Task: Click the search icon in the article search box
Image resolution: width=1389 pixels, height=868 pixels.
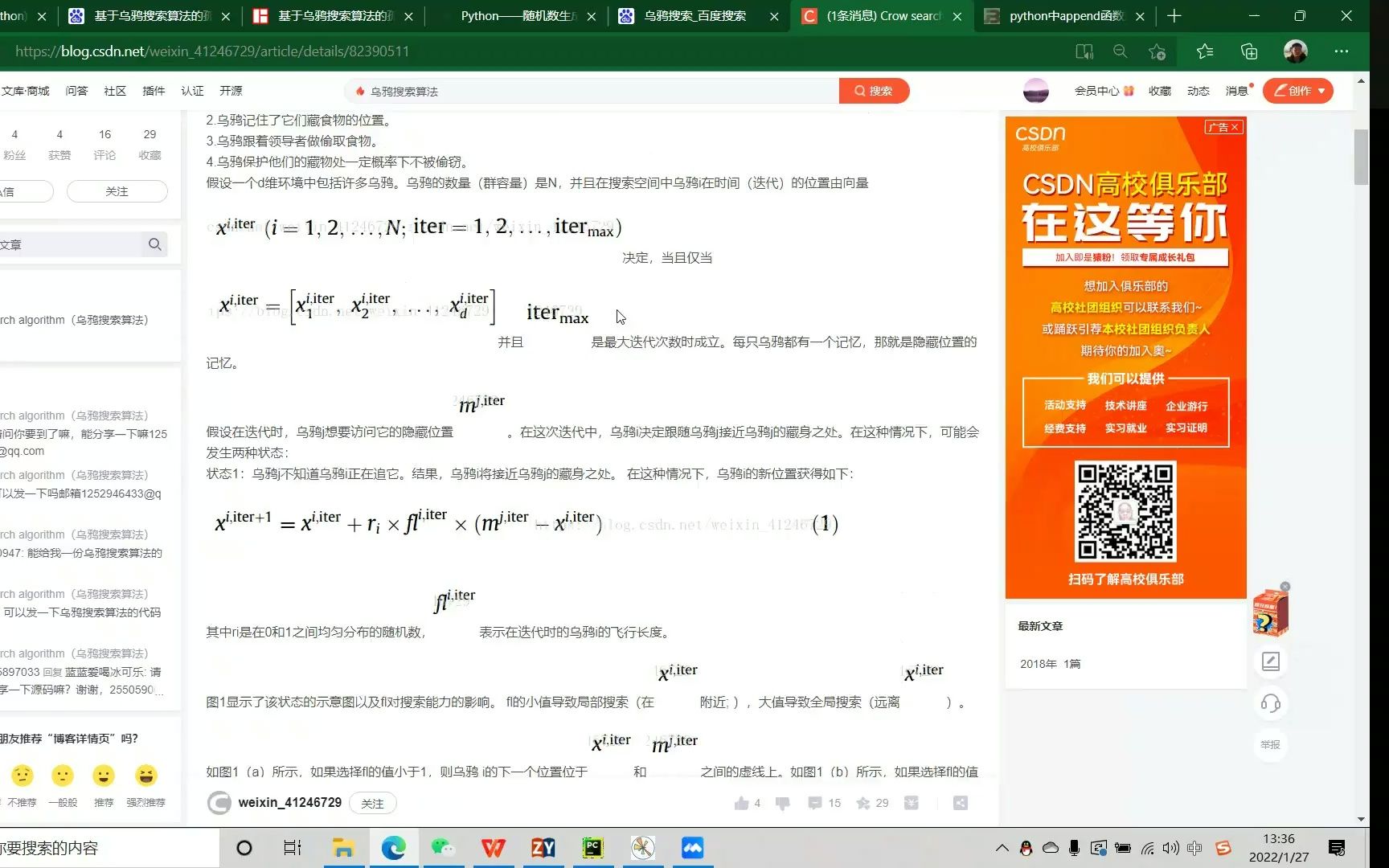Action: coord(154,244)
